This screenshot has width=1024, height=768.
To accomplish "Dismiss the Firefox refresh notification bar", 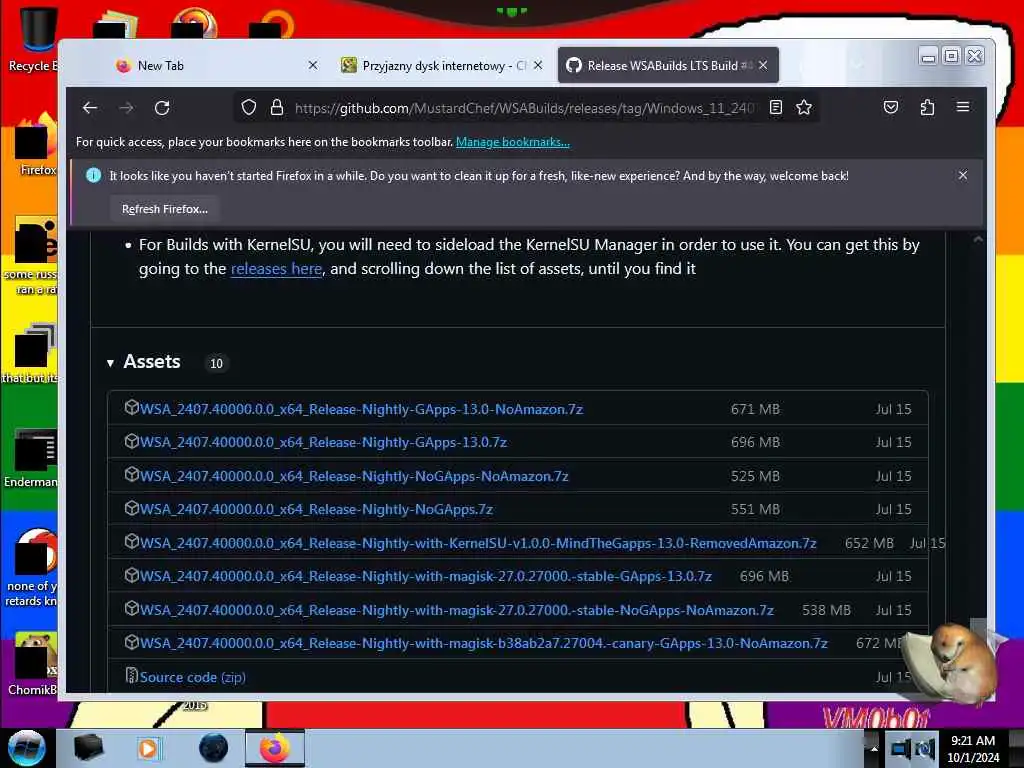I will pyautogui.click(x=963, y=175).
